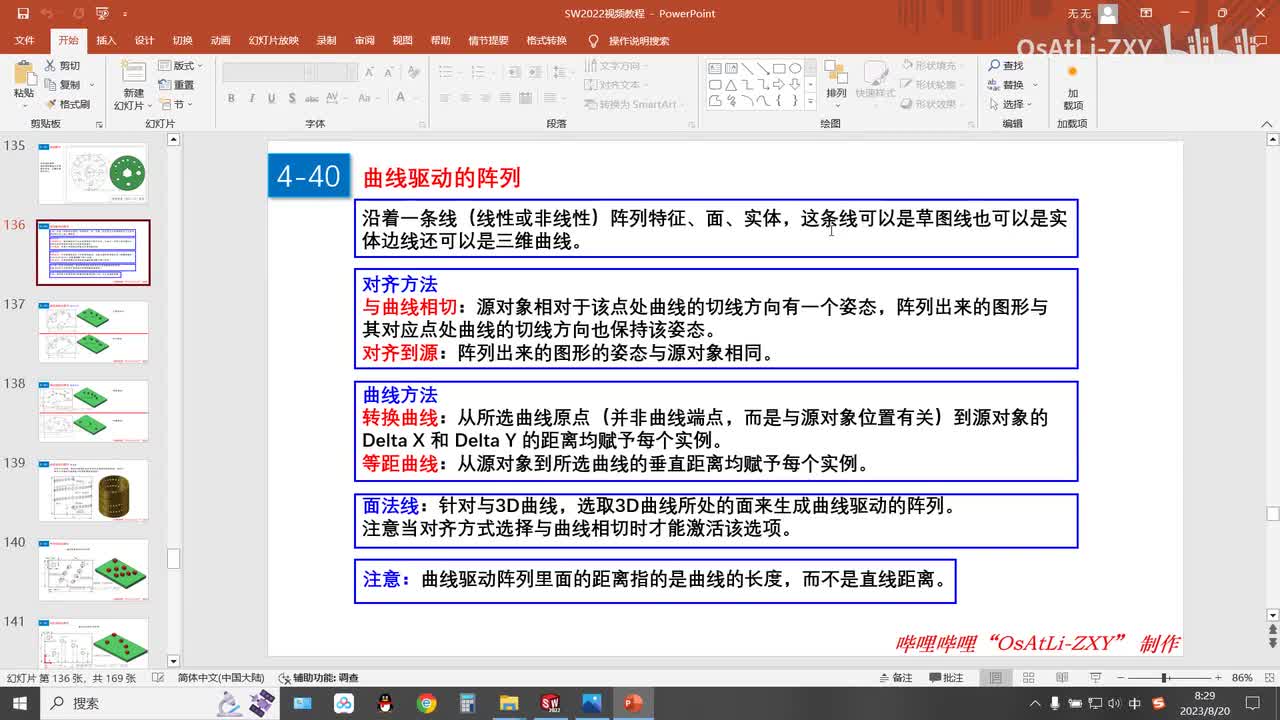This screenshot has width=1280, height=720.
Task: Toggle Comments (批注) pane
Action: 946,678
